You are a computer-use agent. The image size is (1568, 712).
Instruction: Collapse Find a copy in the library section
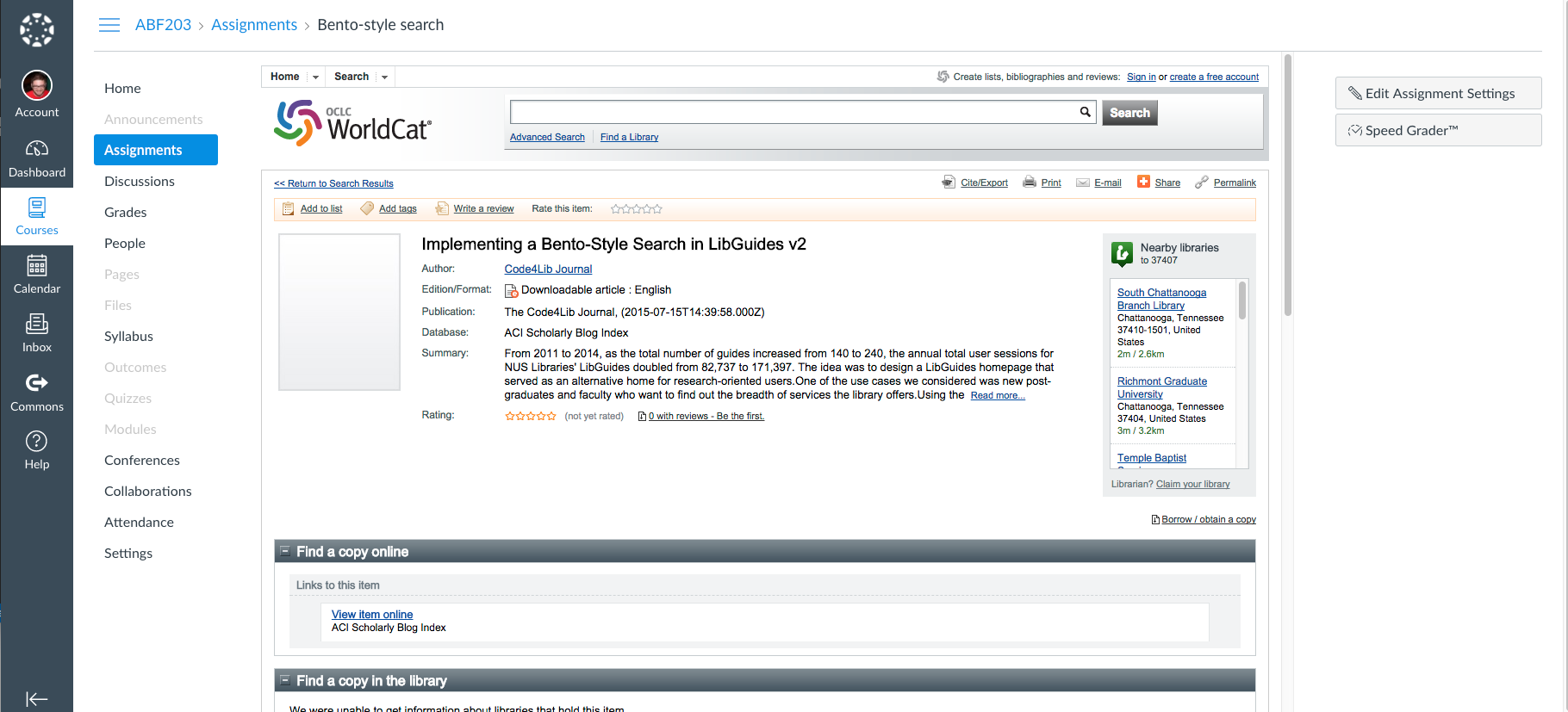coord(285,680)
